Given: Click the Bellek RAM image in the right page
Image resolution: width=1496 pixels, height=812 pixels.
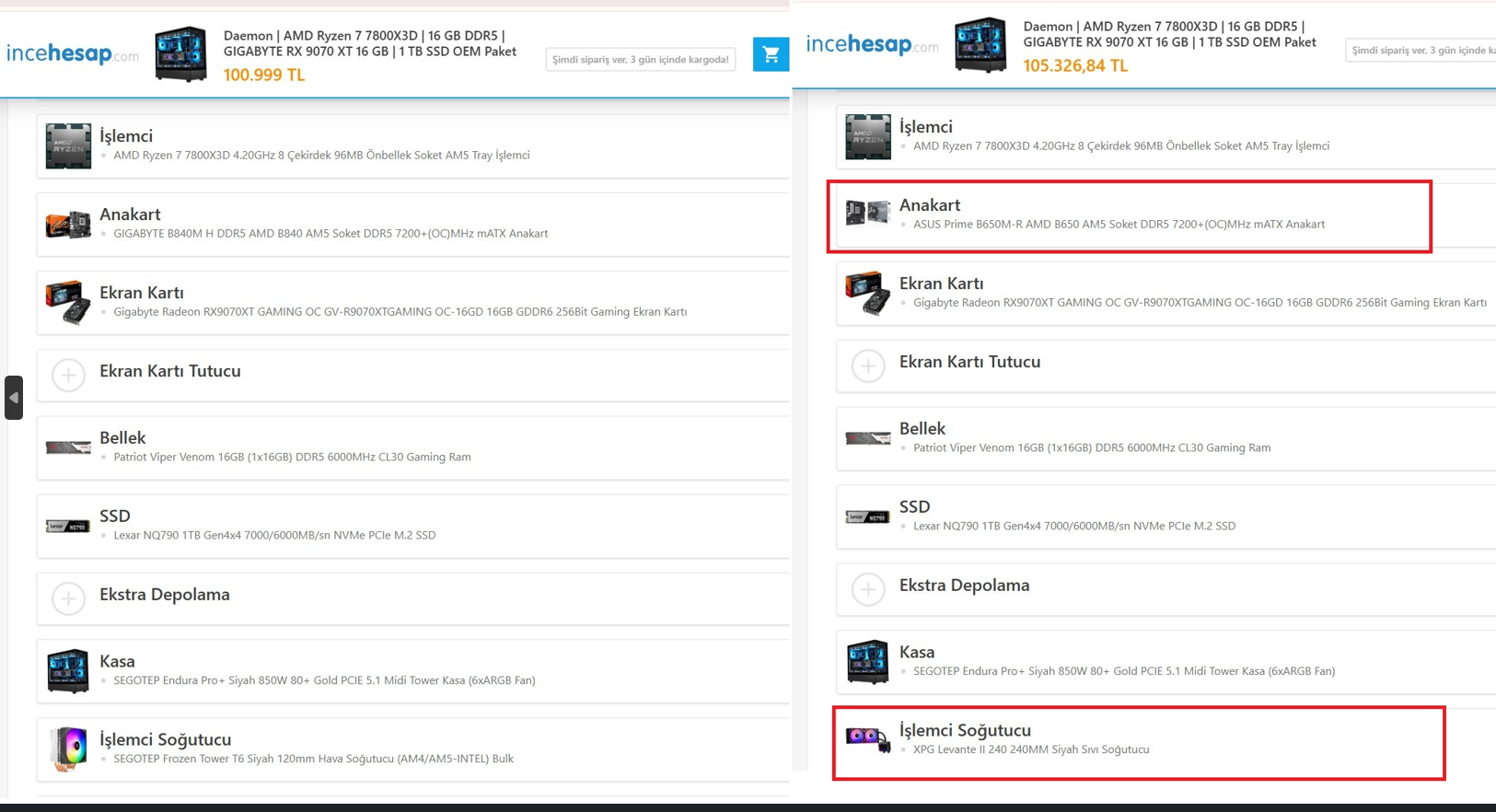Looking at the screenshot, I should point(868,438).
